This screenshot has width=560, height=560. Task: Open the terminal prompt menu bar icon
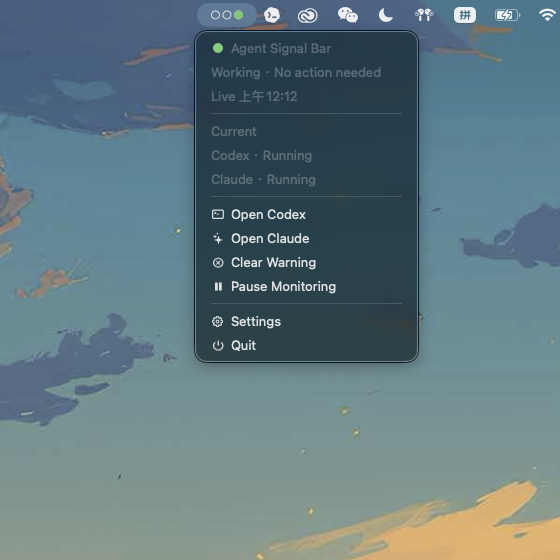coord(272,15)
